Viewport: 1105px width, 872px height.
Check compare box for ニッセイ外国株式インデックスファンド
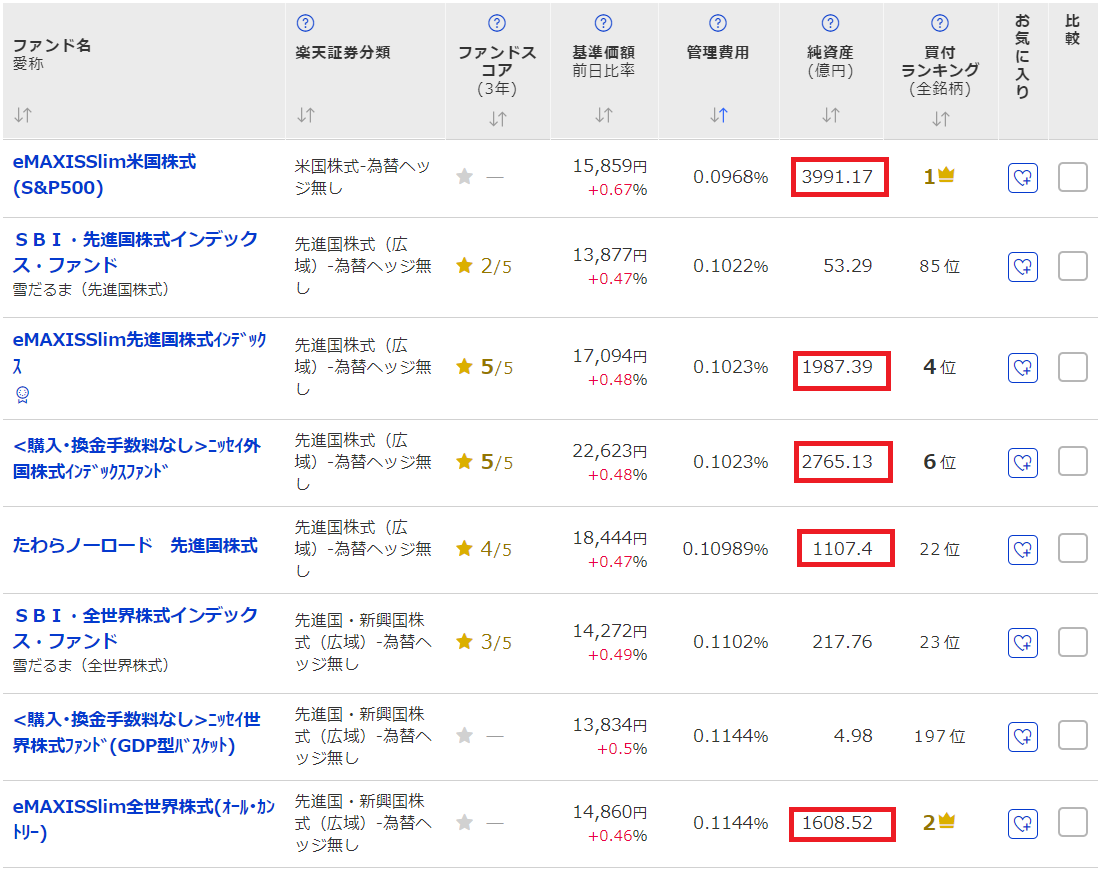[1073, 461]
